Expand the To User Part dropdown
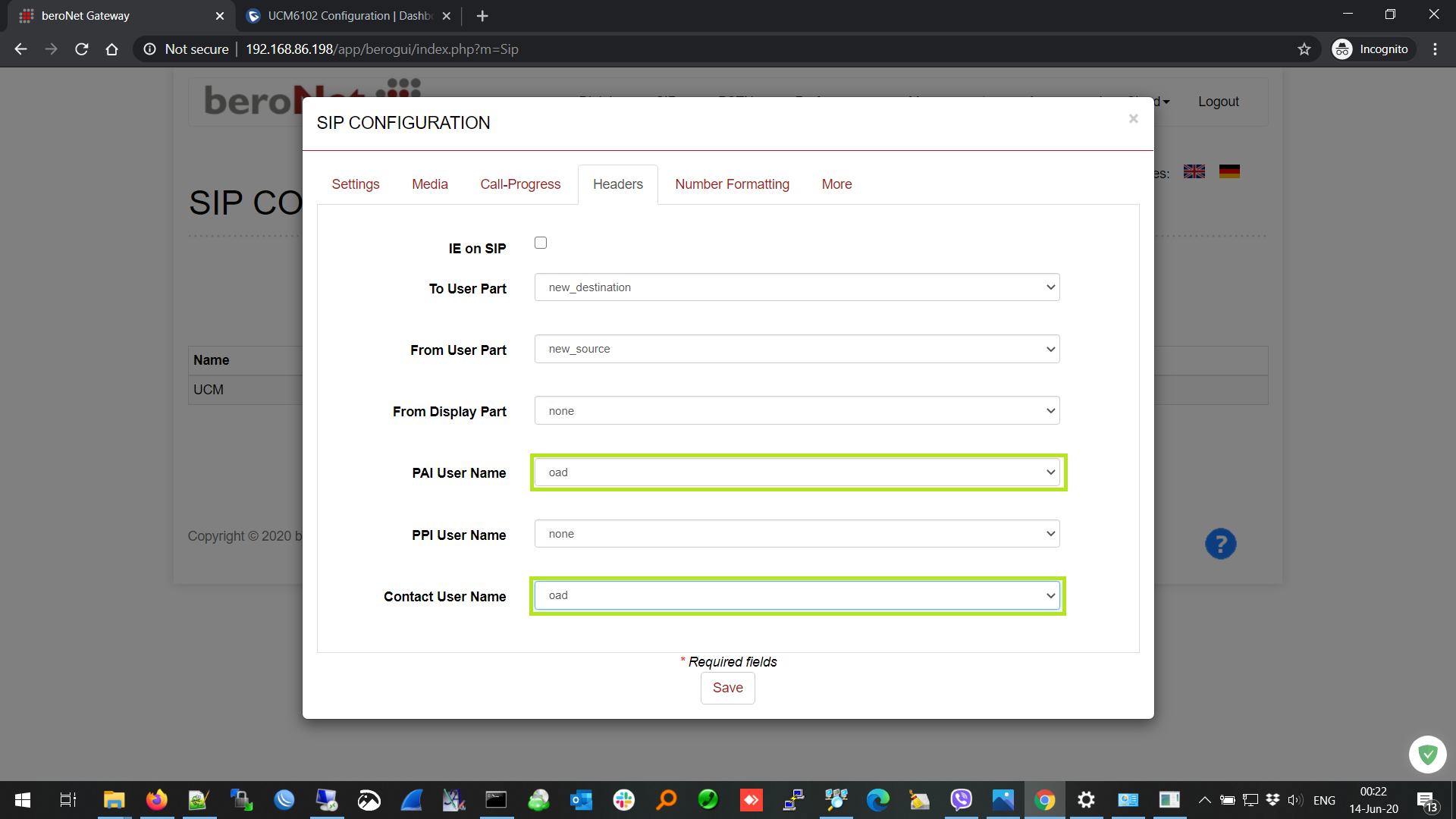Image resolution: width=1456 pixels, height=819 pixels. [x=796, y=287]
